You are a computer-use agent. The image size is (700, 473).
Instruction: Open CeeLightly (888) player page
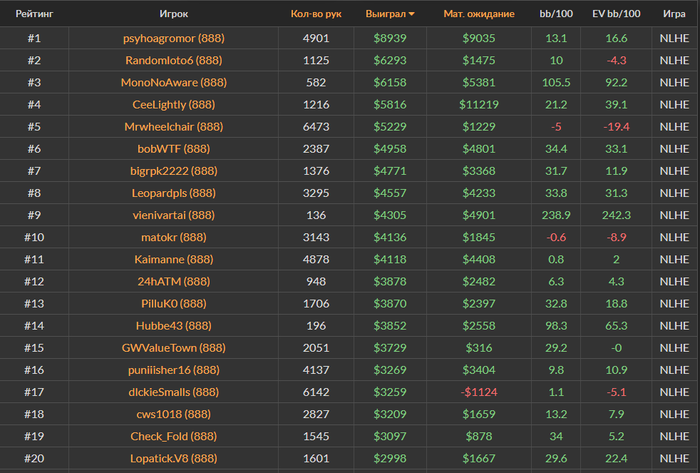(x=174, y=104)
